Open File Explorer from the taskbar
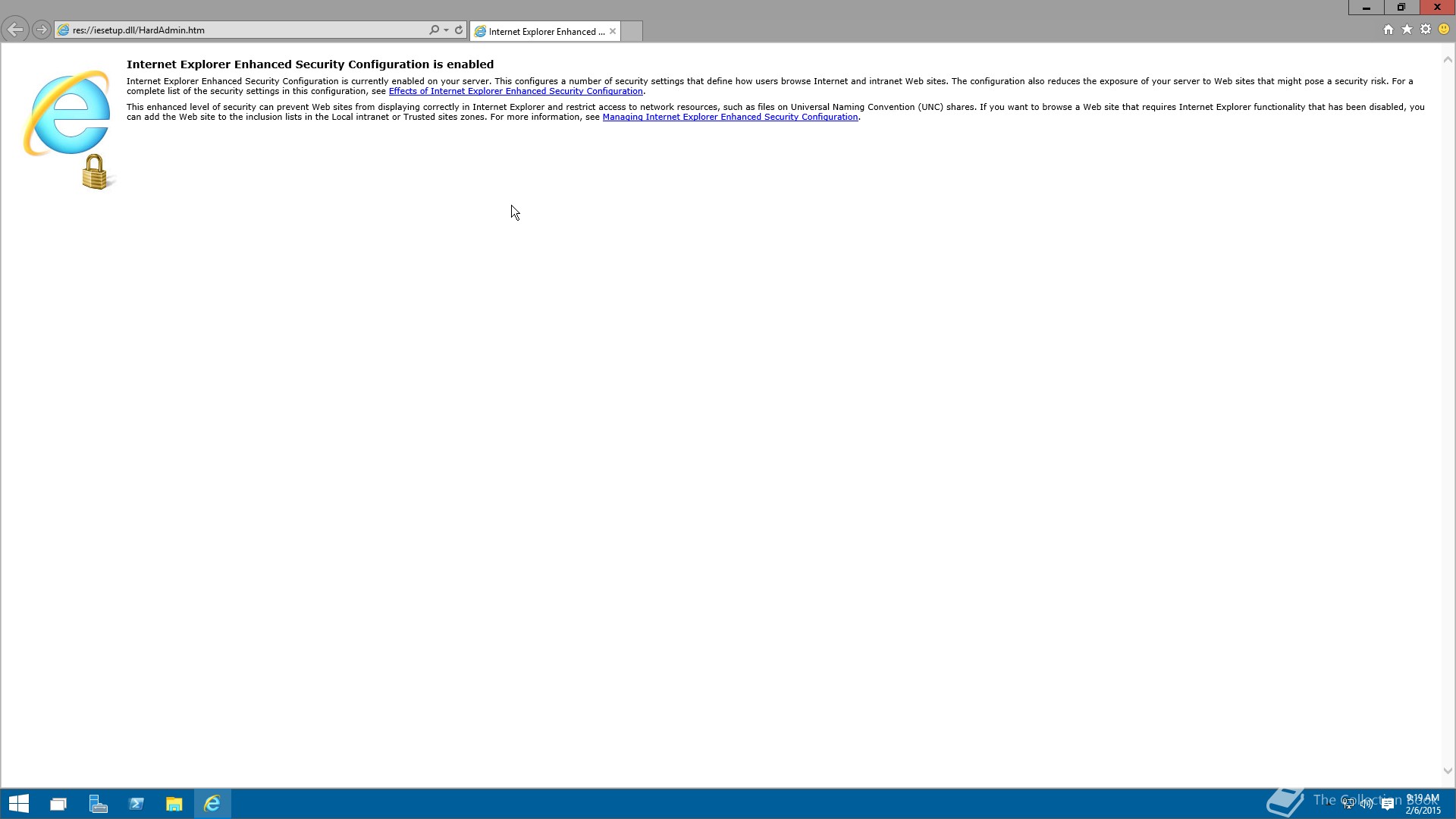Viewport: 1456px width, 819px height. (174, 804)
